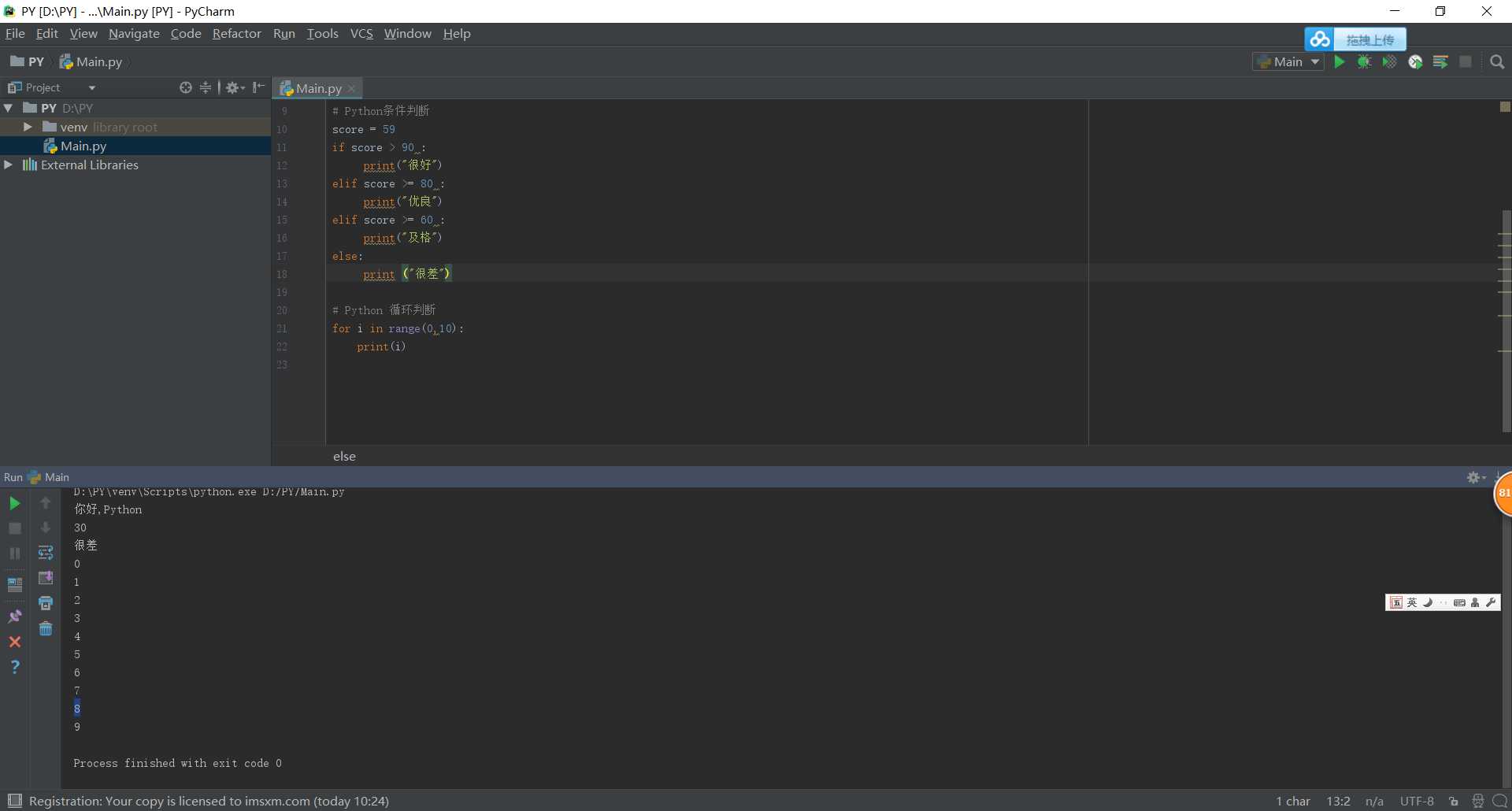Open Search Everywhere magnifier icon
The height and width of the screenshot is (811, 1512).
1497,62
